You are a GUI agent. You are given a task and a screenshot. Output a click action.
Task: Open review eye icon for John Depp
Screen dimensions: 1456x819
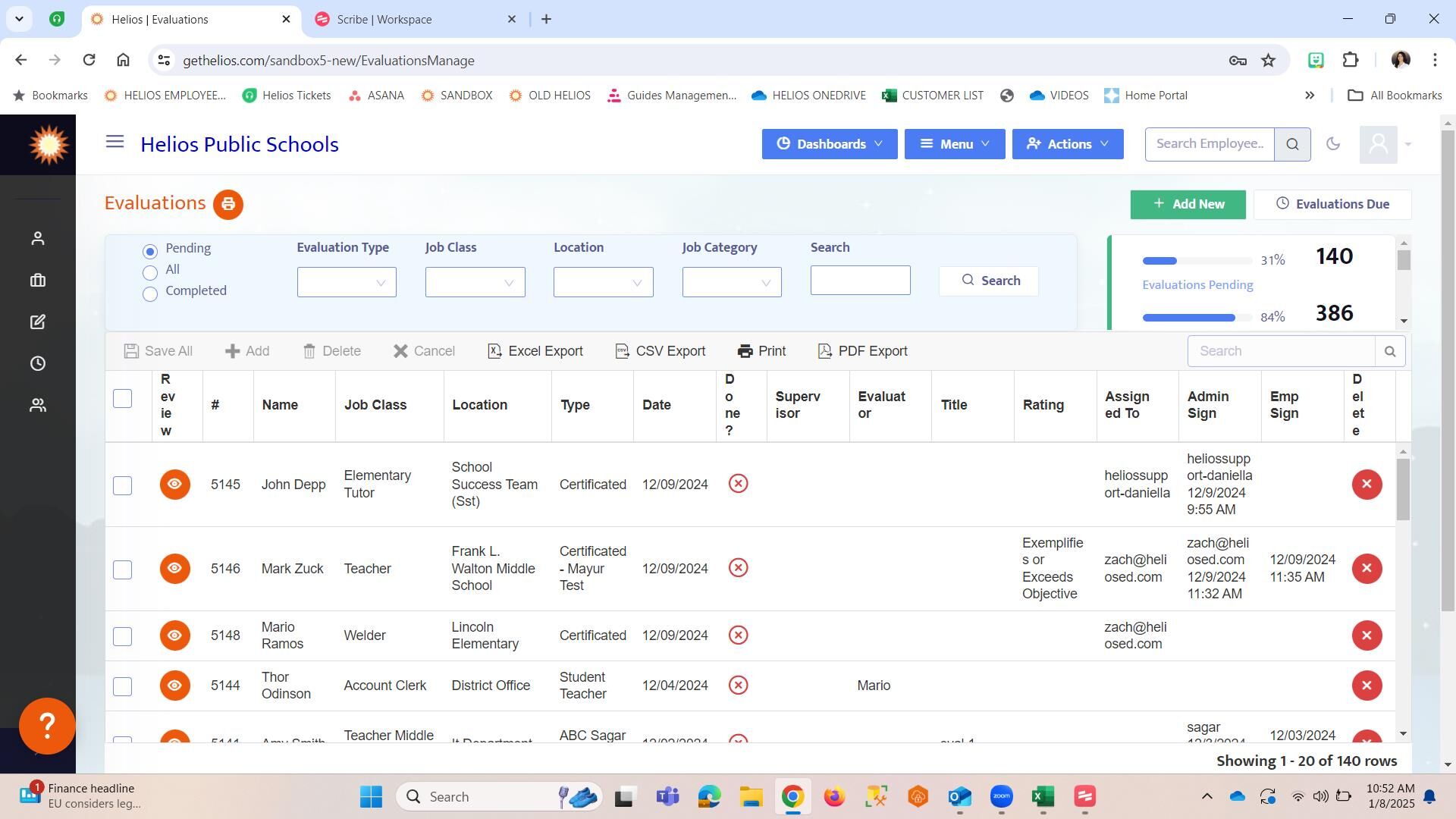coord(174,485)
